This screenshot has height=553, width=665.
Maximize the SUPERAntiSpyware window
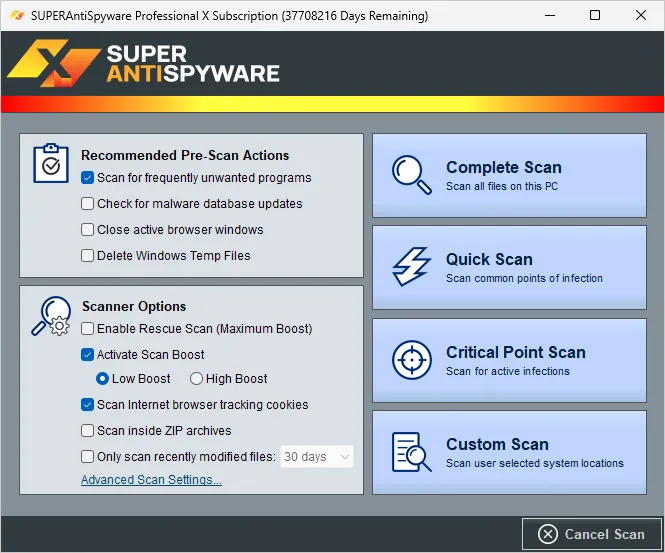coord(595,15)
